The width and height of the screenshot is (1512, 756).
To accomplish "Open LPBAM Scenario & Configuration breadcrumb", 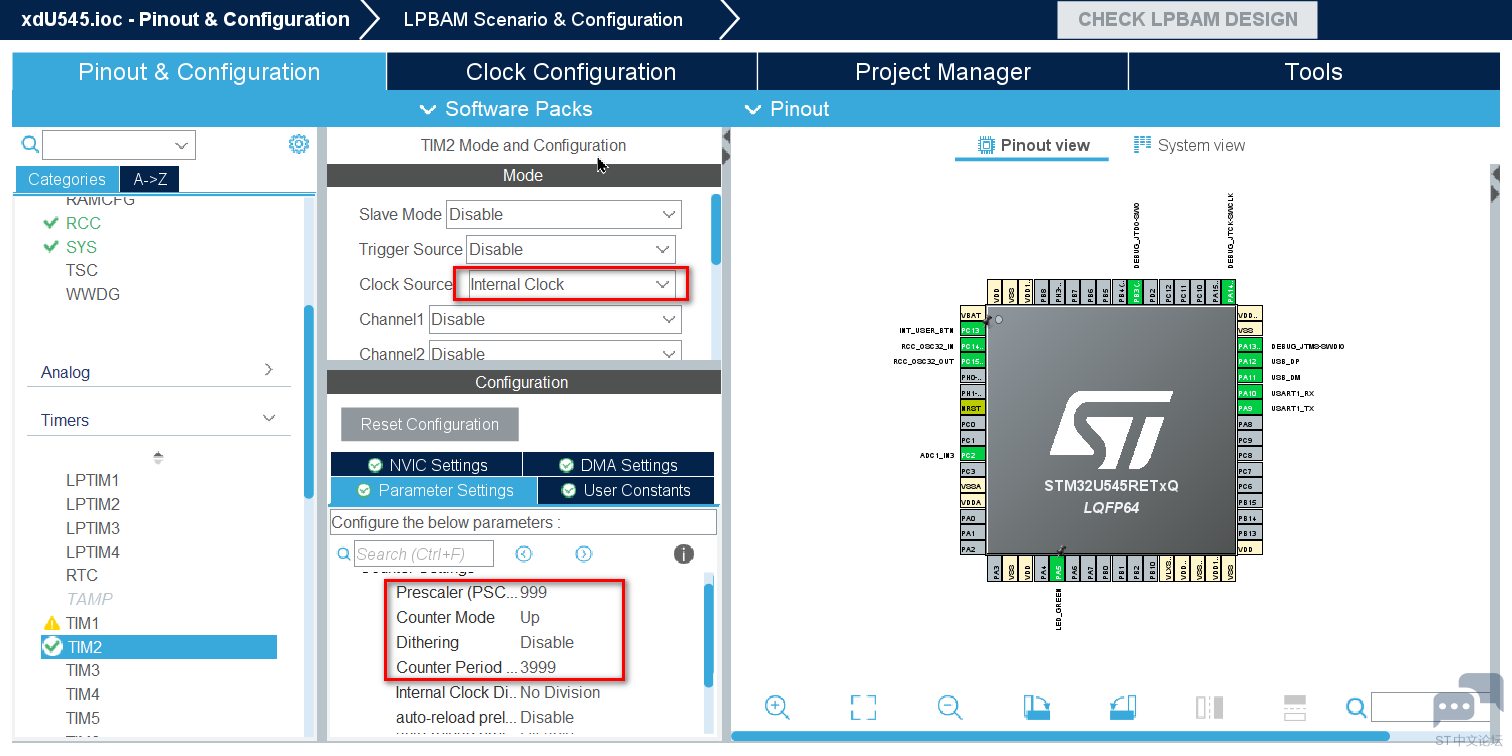I will click(x=543, y=19).
